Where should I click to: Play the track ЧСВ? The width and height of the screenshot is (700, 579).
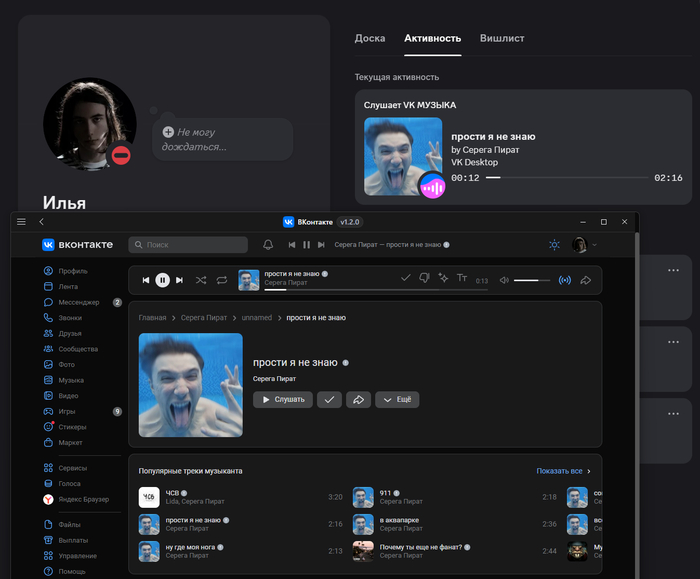point(241,497)
